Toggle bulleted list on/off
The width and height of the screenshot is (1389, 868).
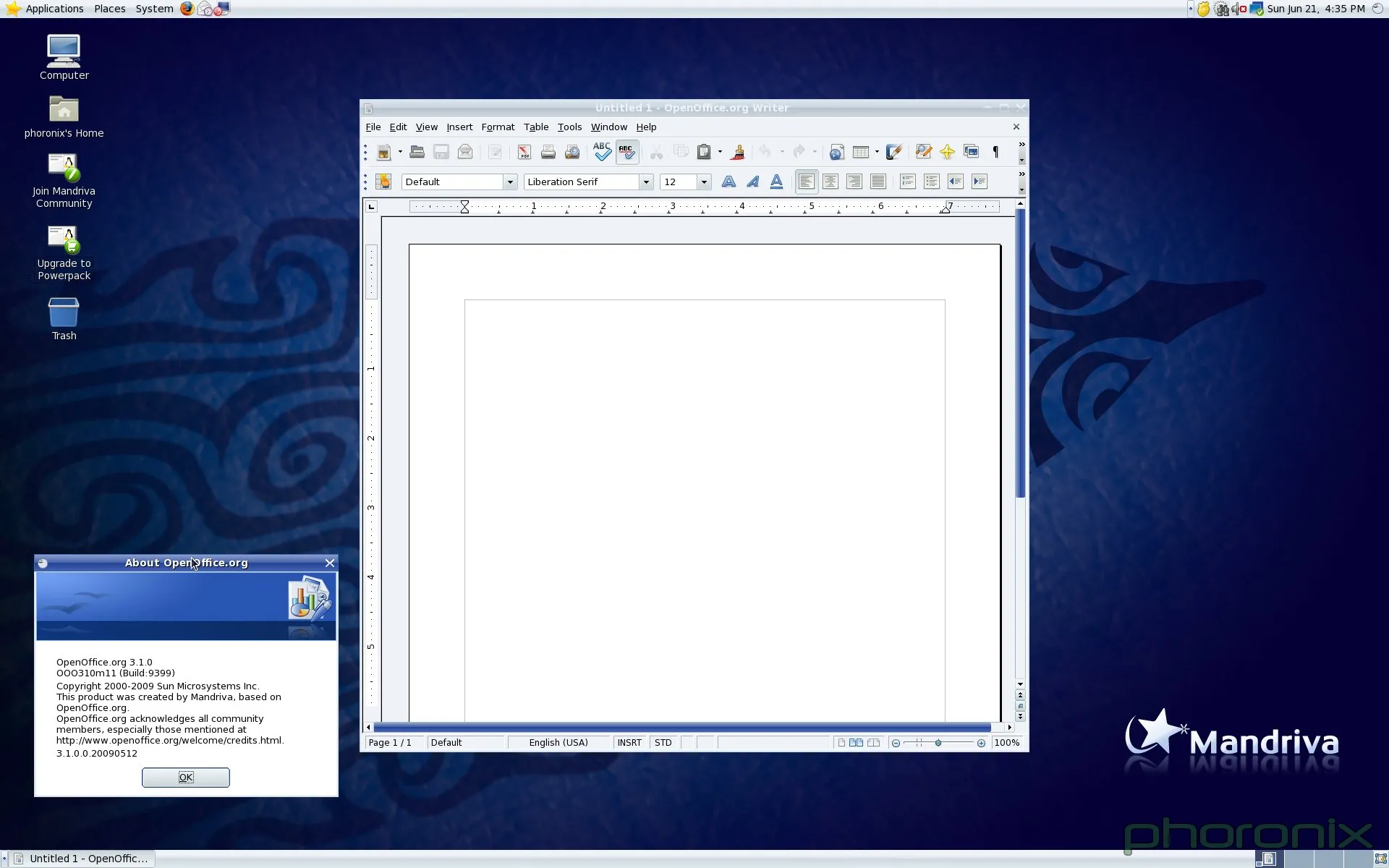[x=931, y=182]
